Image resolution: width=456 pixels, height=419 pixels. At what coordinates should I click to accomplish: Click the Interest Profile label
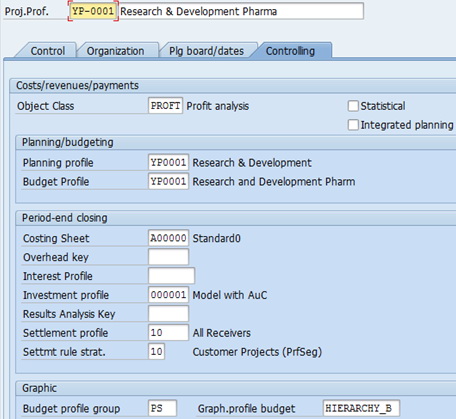[x=58, y=276]
